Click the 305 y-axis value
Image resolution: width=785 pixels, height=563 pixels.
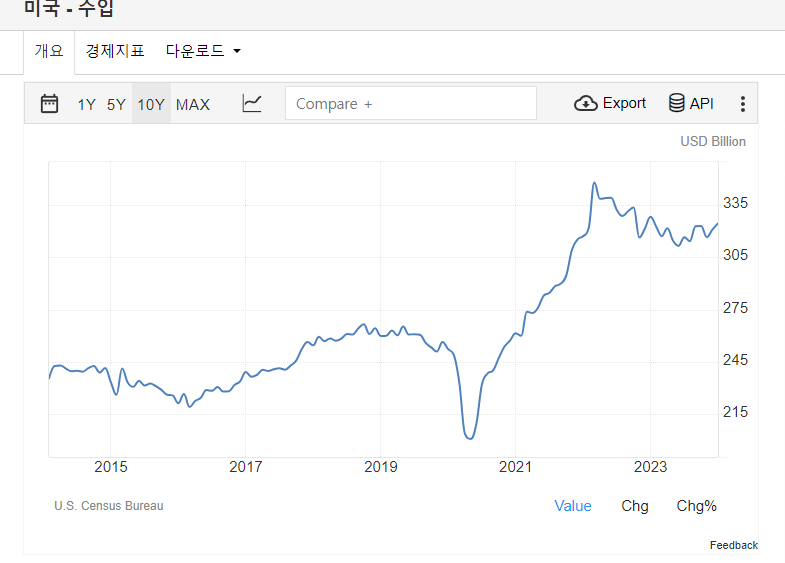click(x=735, y=255)
